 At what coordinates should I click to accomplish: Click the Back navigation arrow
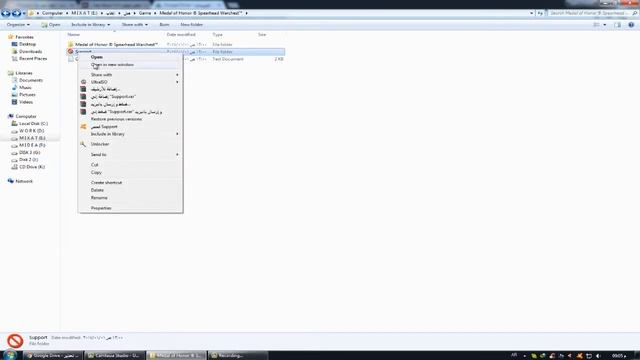pos(6,13)
